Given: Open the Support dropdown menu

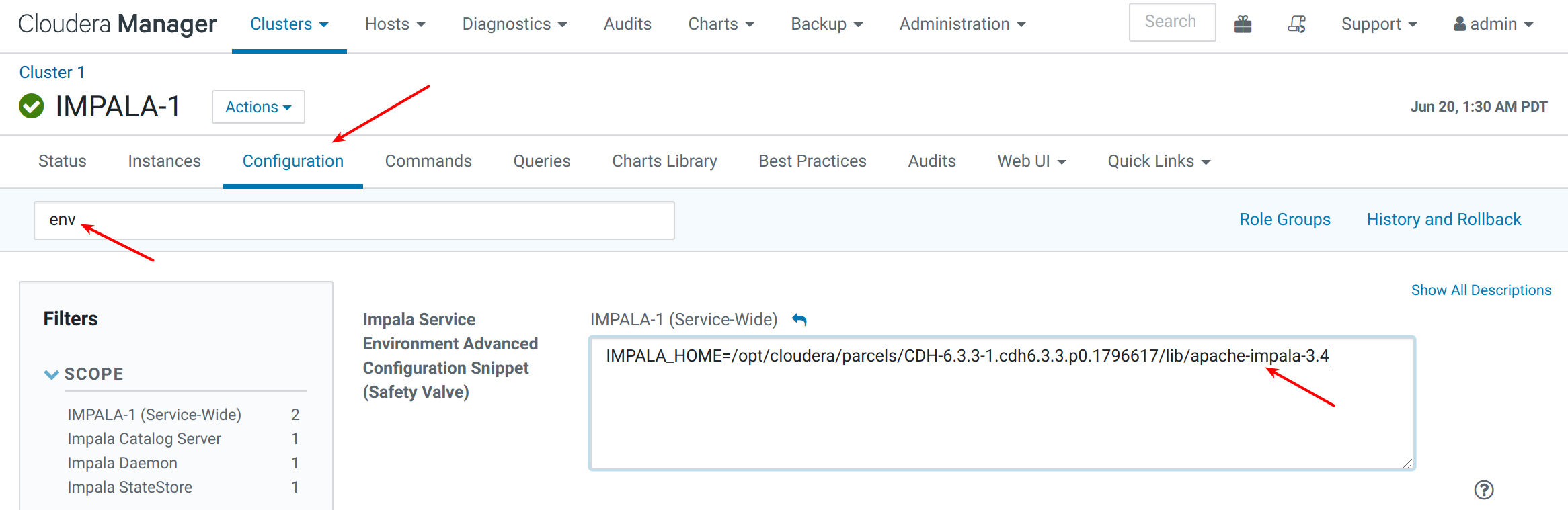Looking at the screenshot, I should click(x=1378, y=24).
